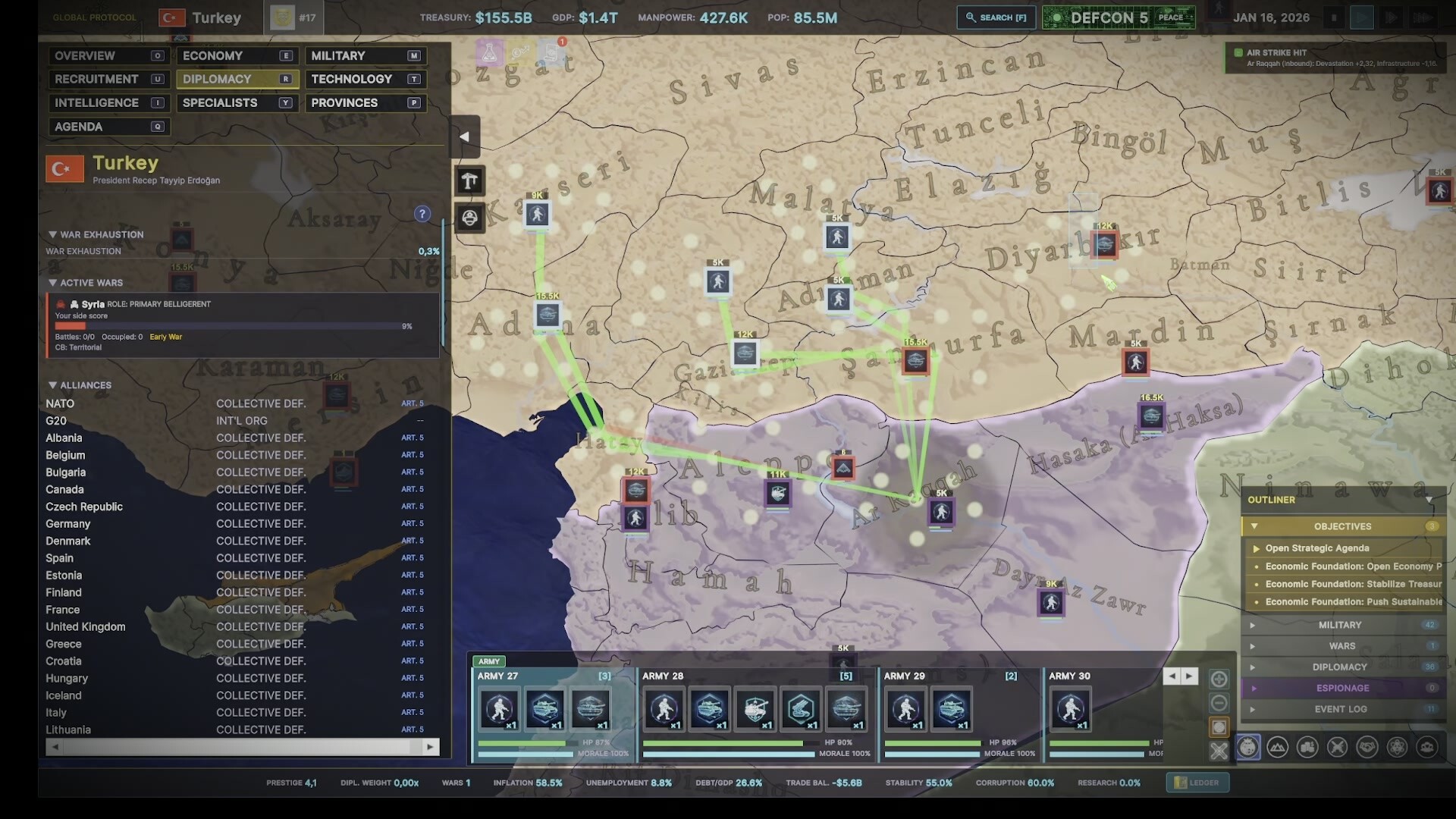Click the X button below zoom controls
1456x819 pixels.
(x=1219, y=751)
